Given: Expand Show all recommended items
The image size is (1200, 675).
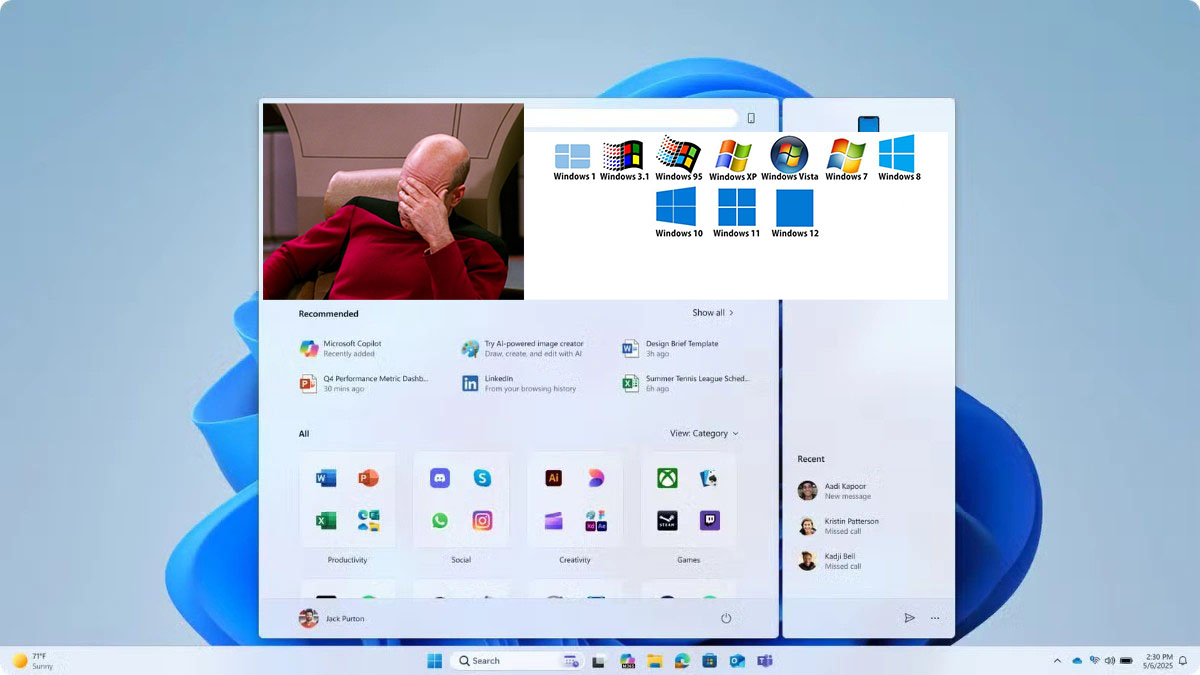Looking at the screenshot, I should (x=713, y=313).
